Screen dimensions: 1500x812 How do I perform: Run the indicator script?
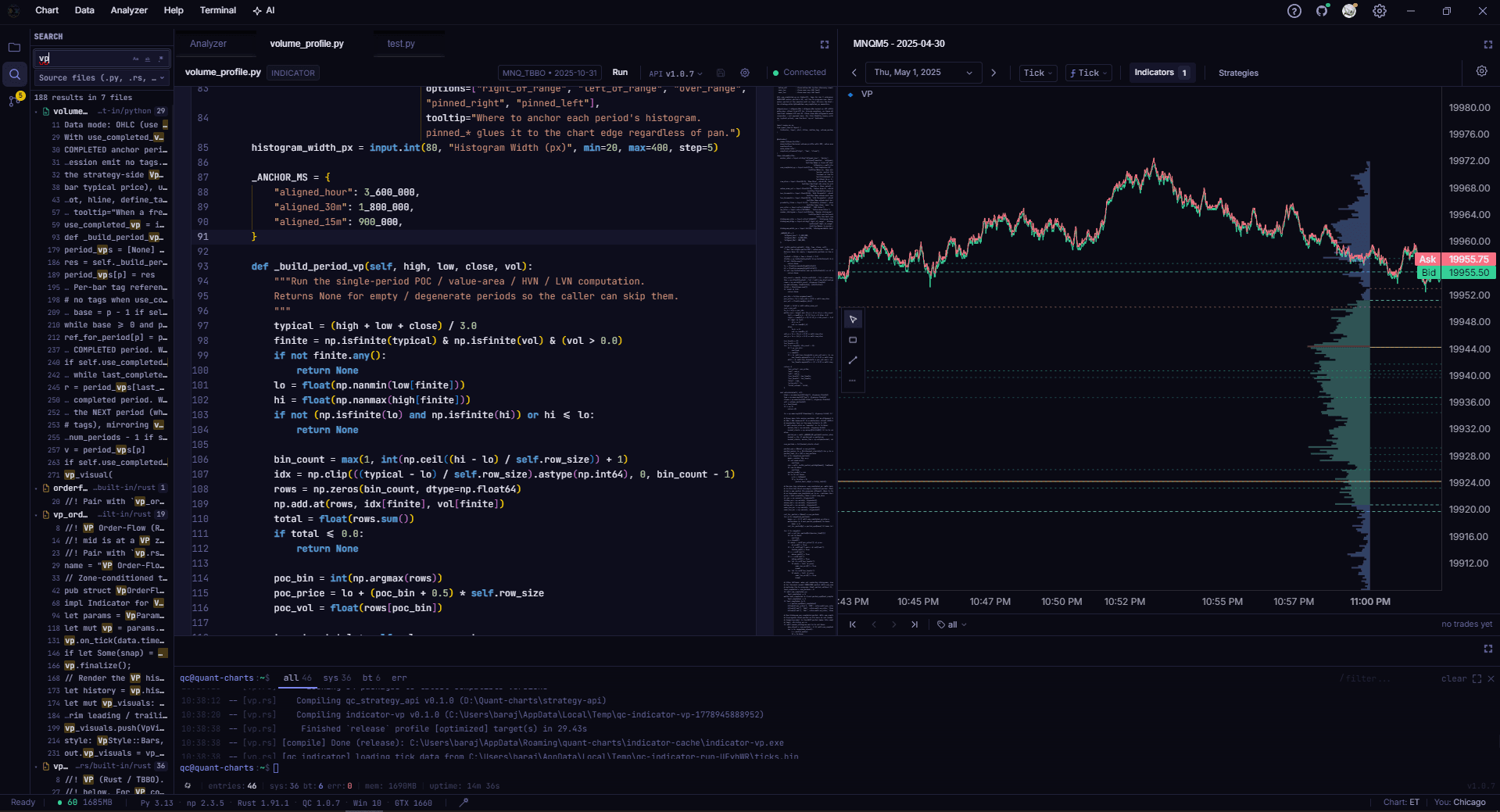(x=620, y=73)
